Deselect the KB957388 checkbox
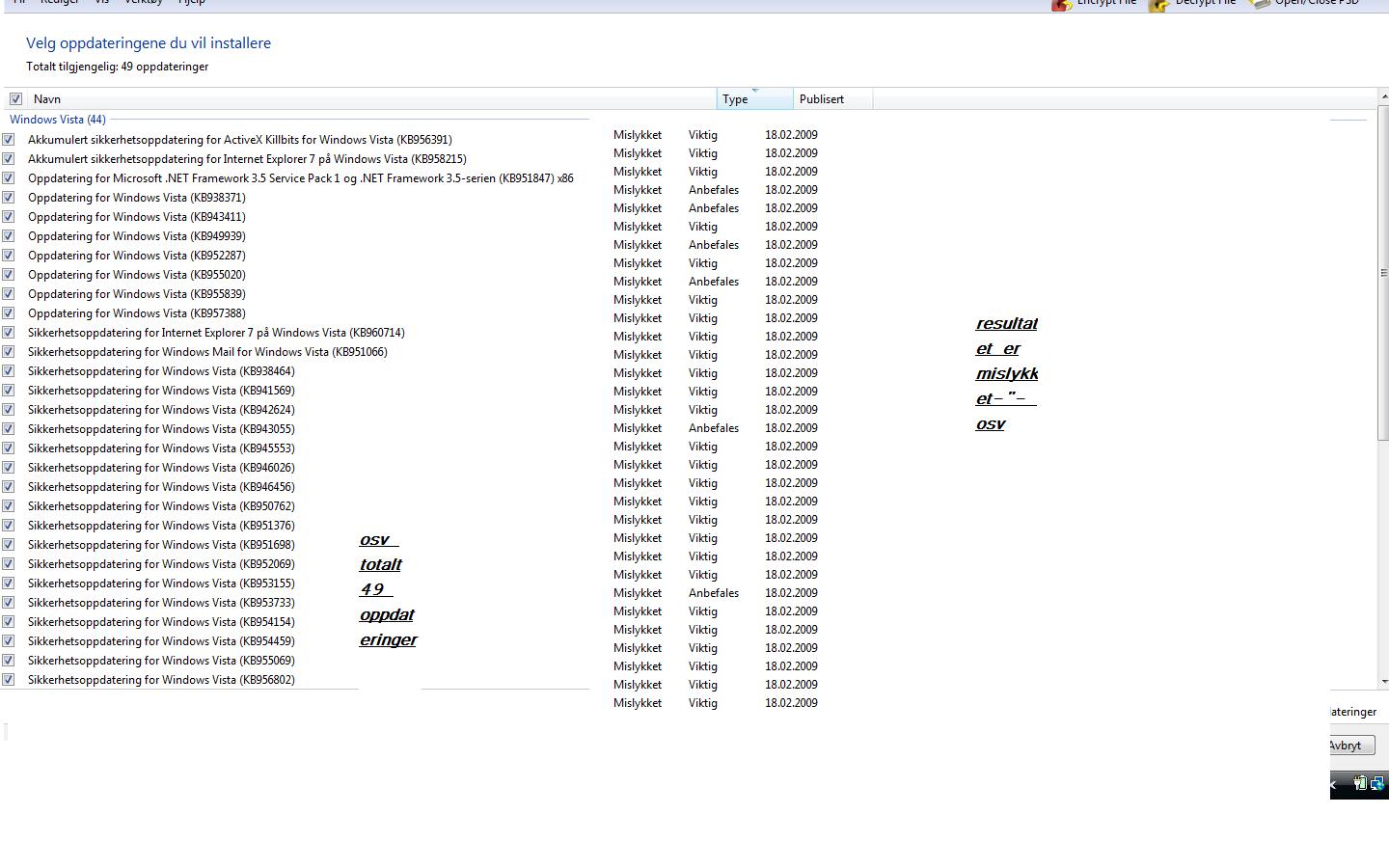1389x868 pixels. [9, 312]
